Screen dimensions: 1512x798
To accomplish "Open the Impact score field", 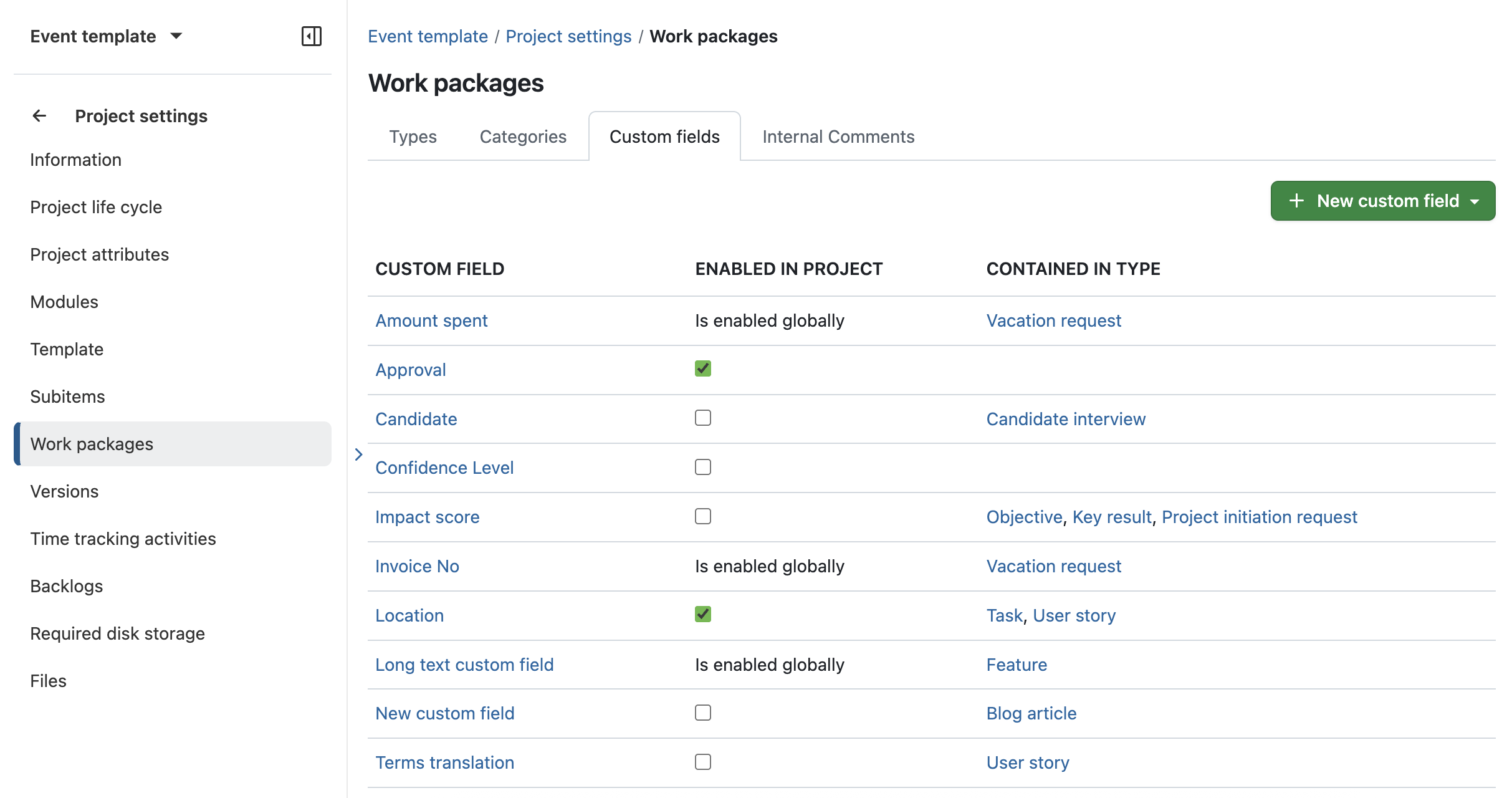I will 427,516.
